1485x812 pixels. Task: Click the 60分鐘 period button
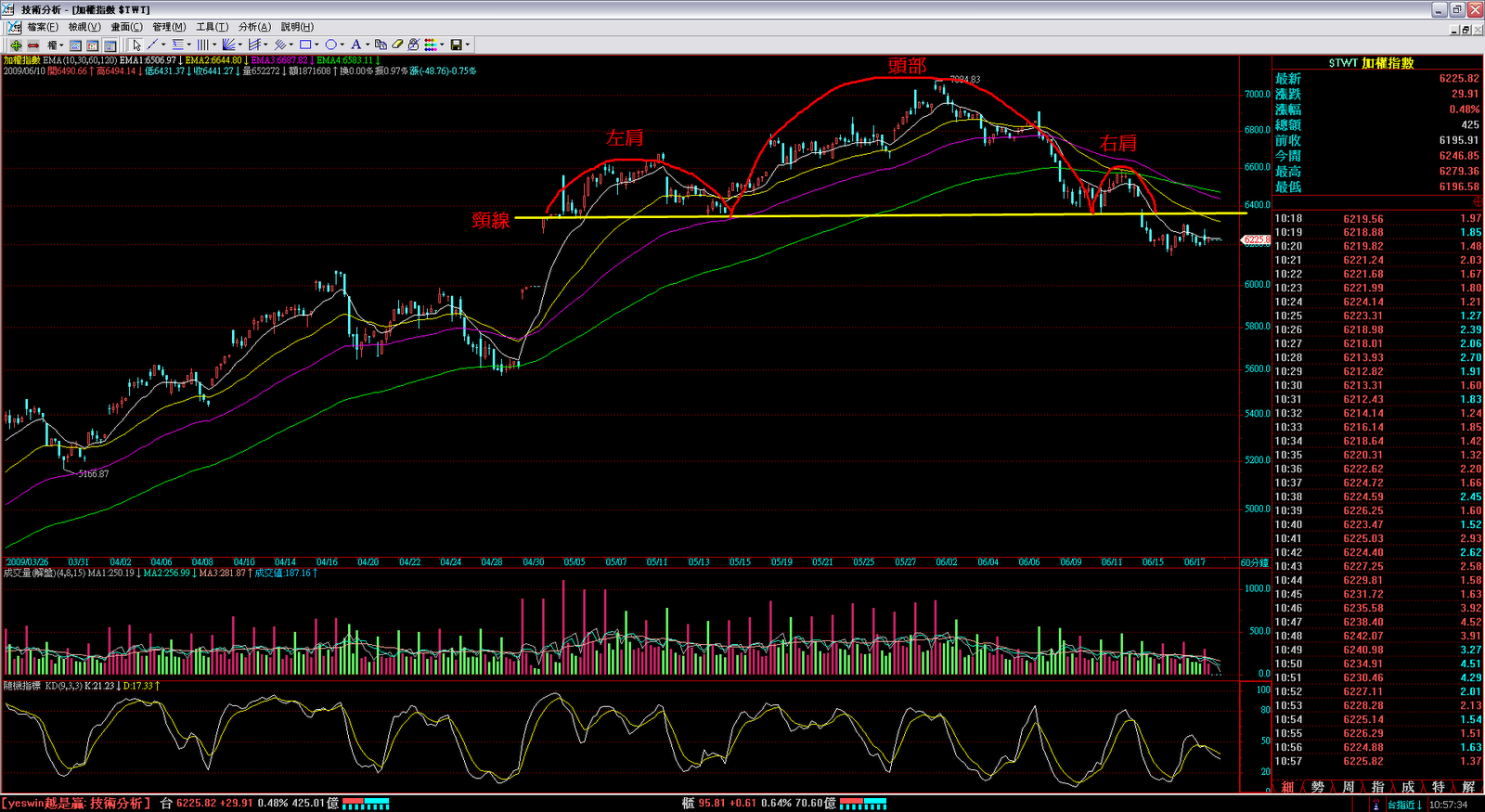(x=1255, y=562)
